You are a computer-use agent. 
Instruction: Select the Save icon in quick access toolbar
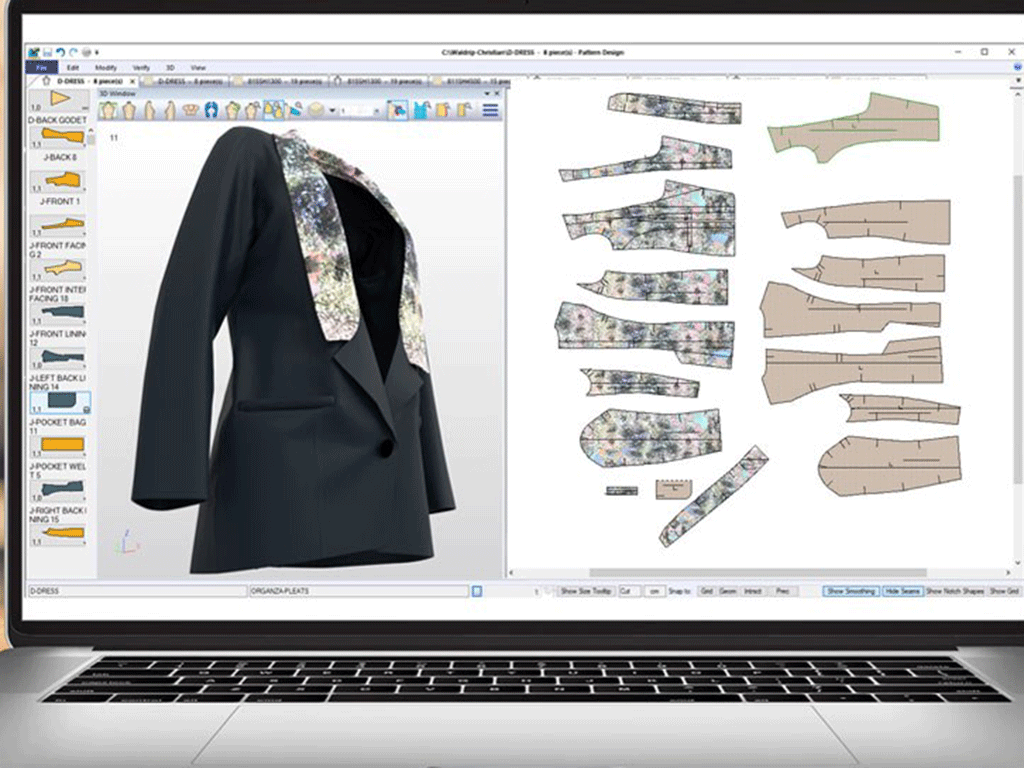[x=48, y=53]
